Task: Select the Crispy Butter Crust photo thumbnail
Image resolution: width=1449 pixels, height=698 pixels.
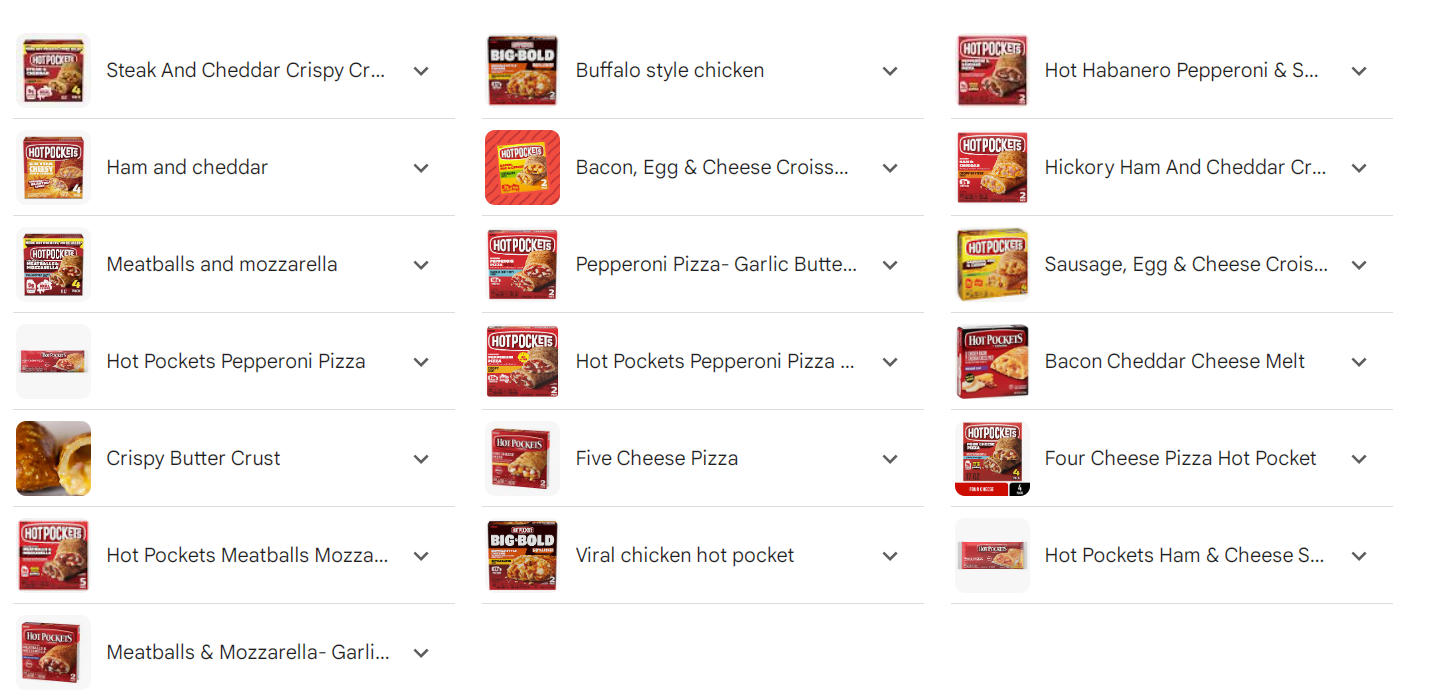Action: (x=53, y=459)
